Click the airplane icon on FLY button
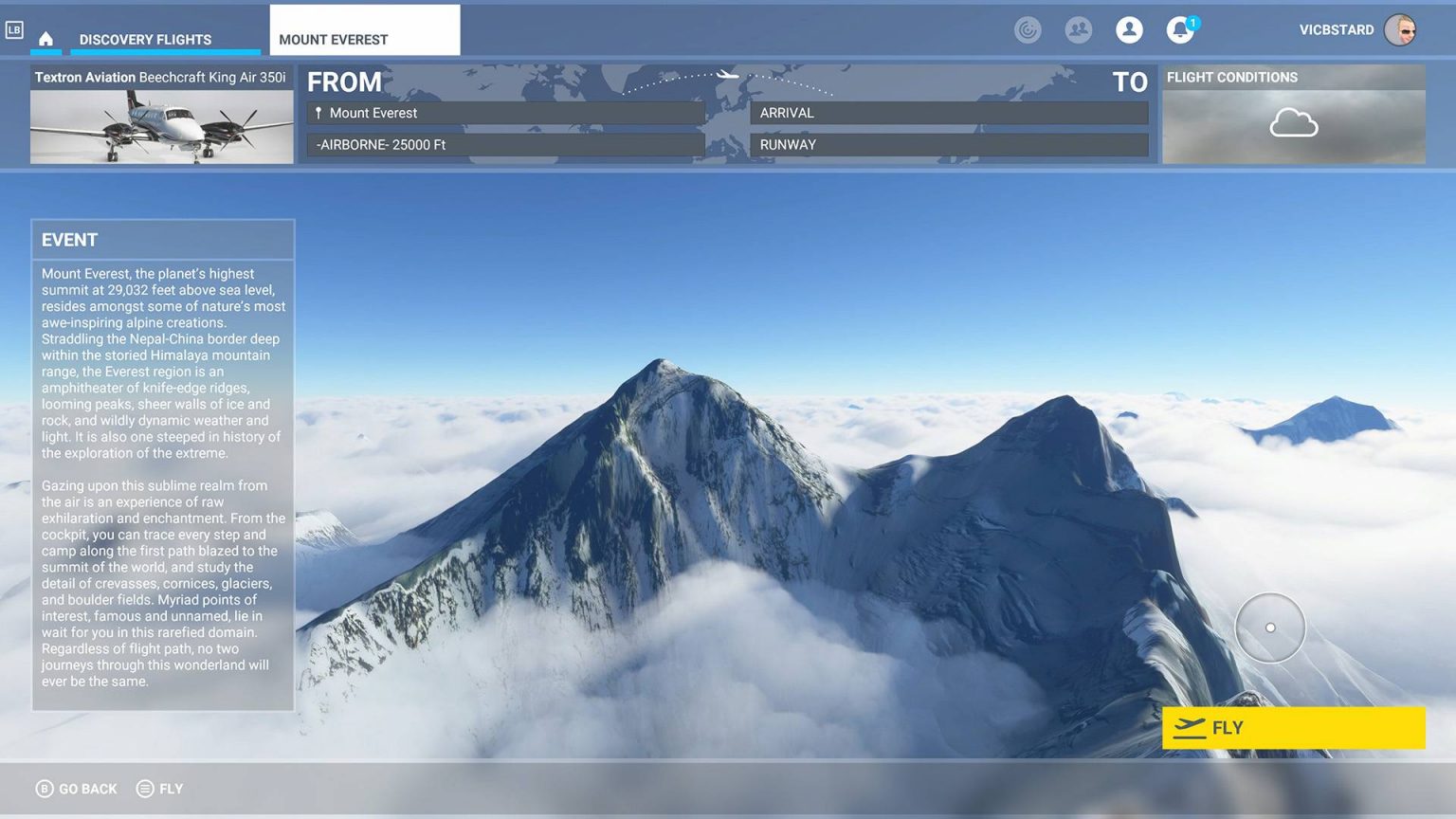The image size is (1456, 819). pyautogui.click(x=1190, y=727)
